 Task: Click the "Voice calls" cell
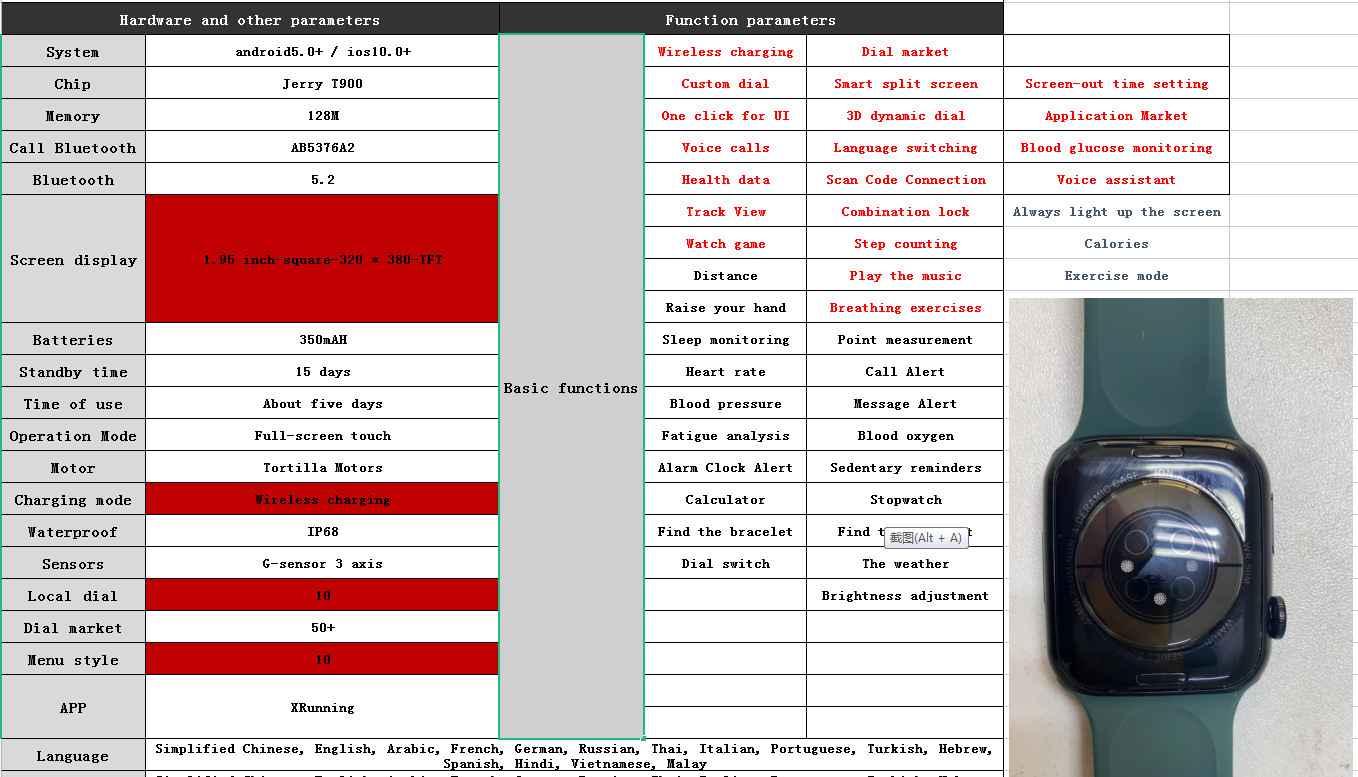click(725, 148)
